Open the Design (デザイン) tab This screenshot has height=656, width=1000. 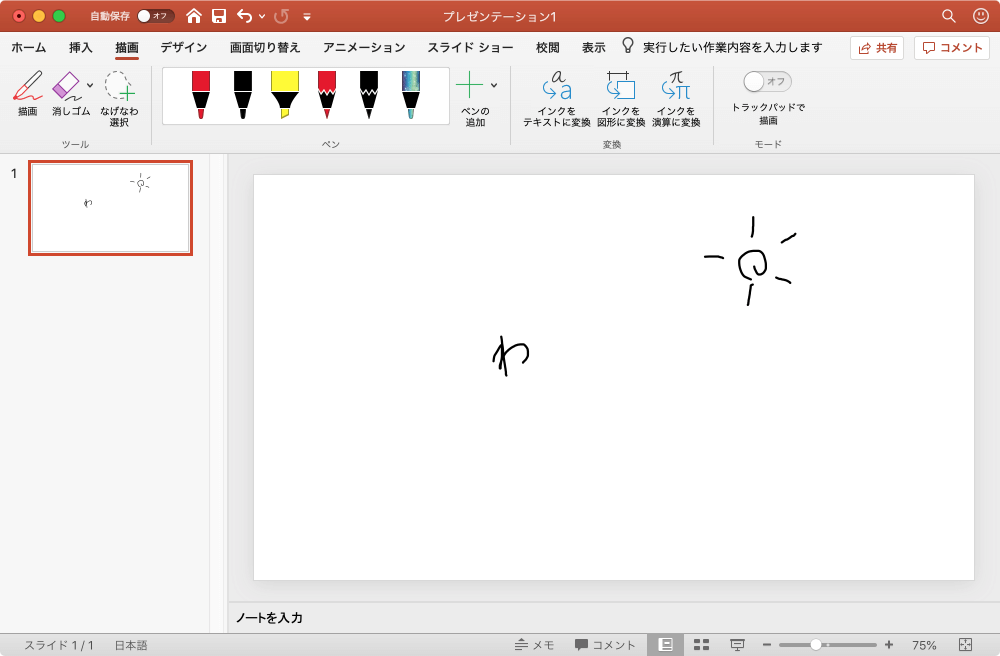click(184, 47)
